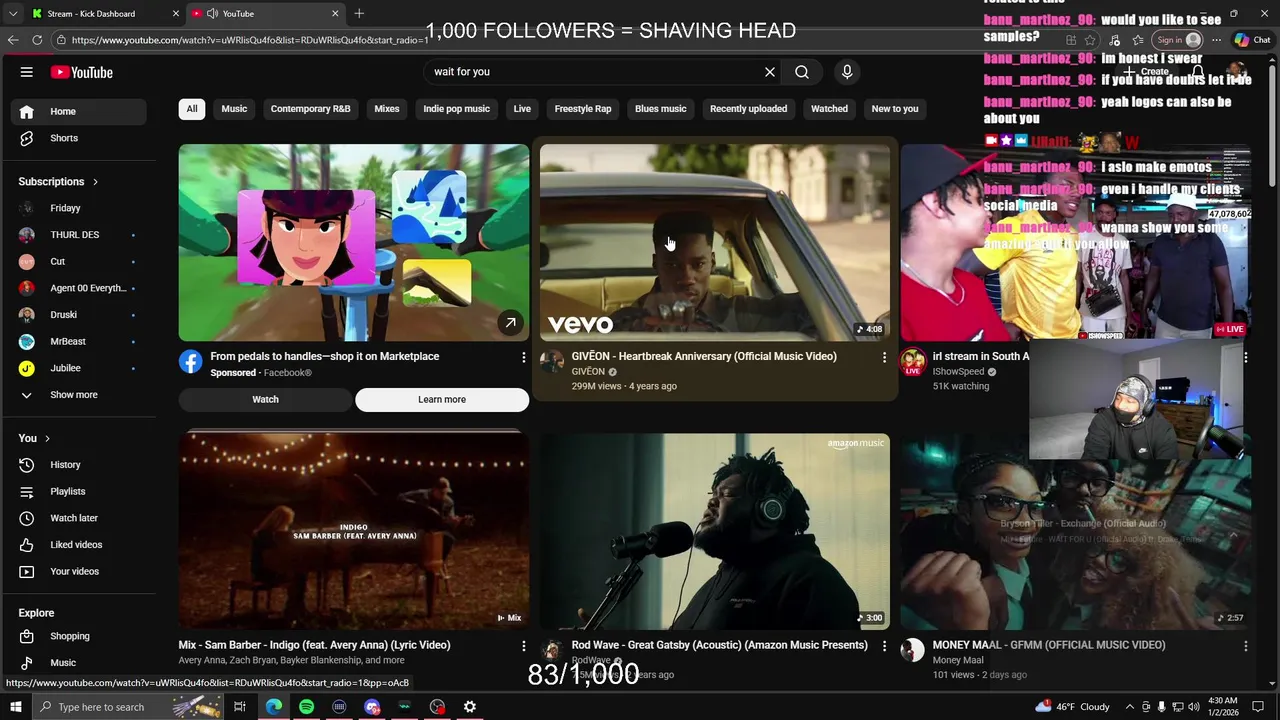Select the Indie pop music chip
The image size is (1280, 720).
click(456, 109)
